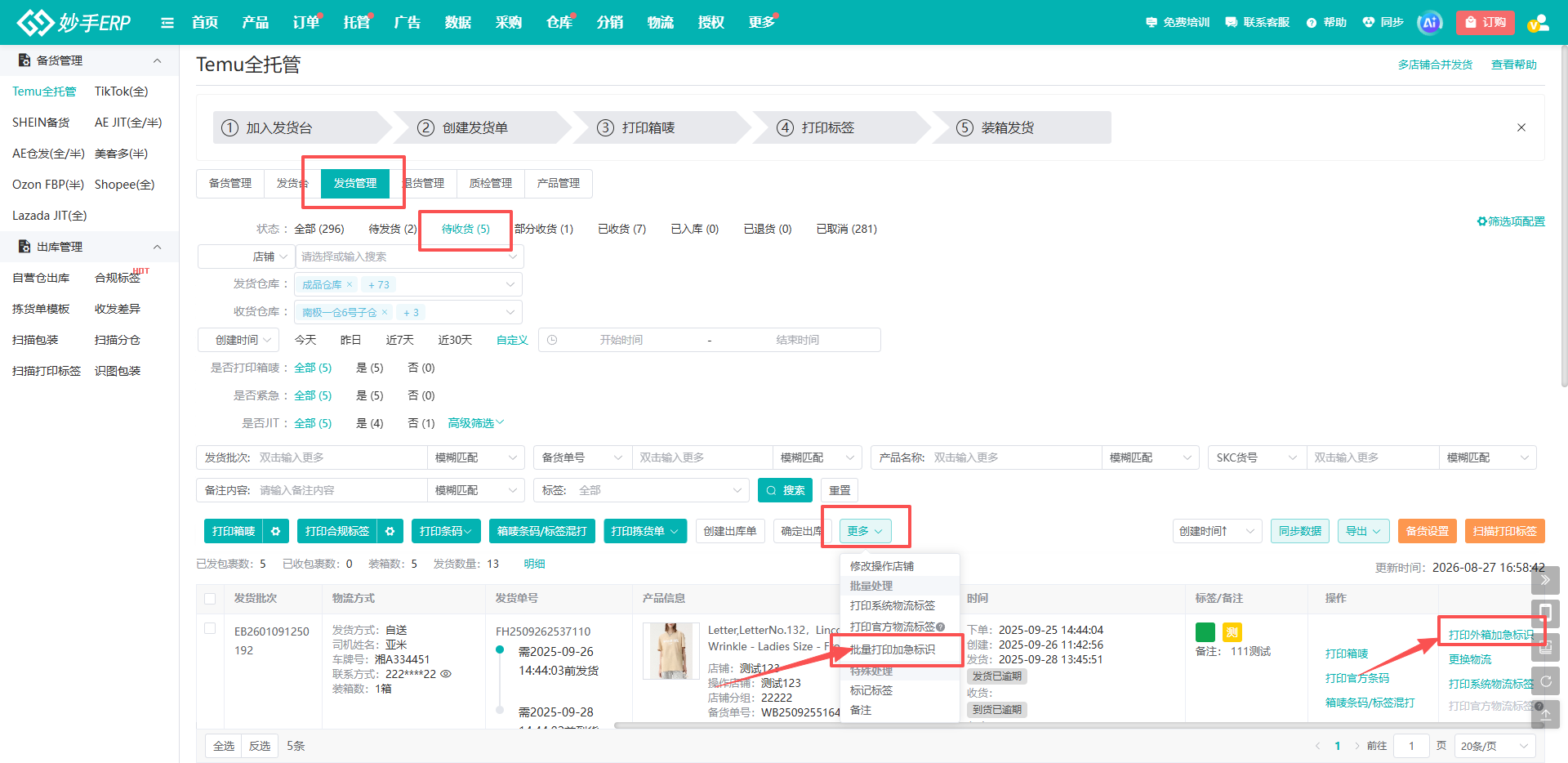Click the yellow 测 label tag

1232,631
